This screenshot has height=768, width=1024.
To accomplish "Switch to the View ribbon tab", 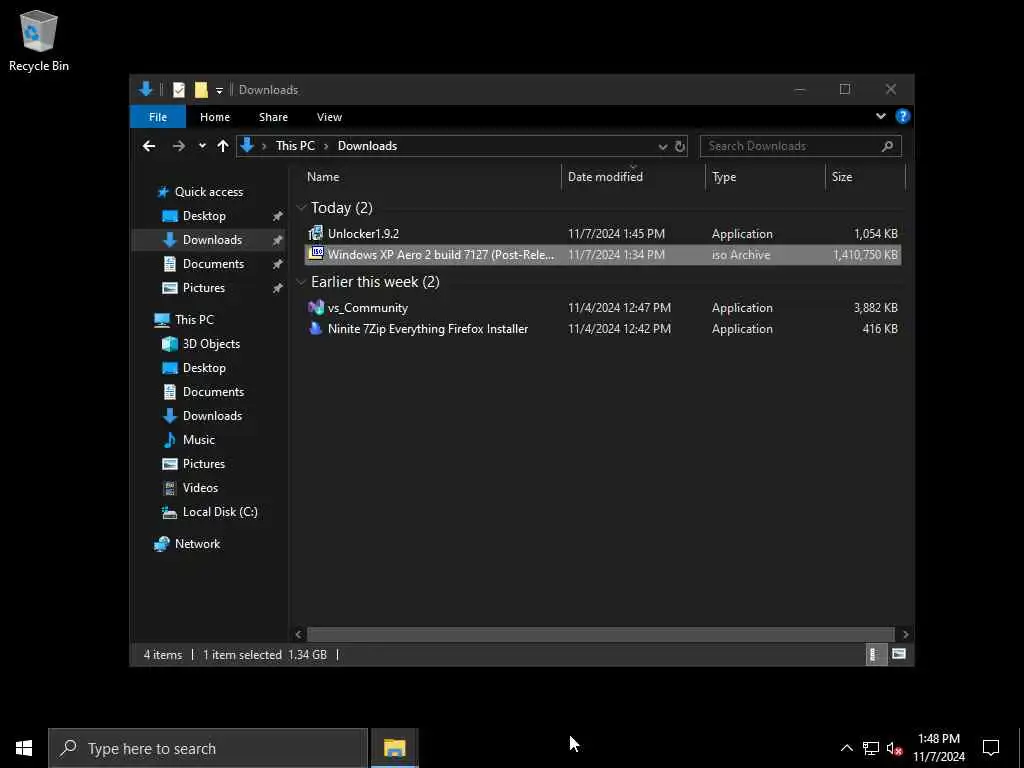I will (329, 117).
